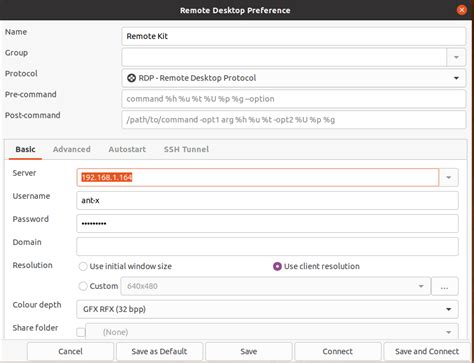The image size is (474, 363).
Task: Open the Protocol dropdown list
Action: (294, 78)
